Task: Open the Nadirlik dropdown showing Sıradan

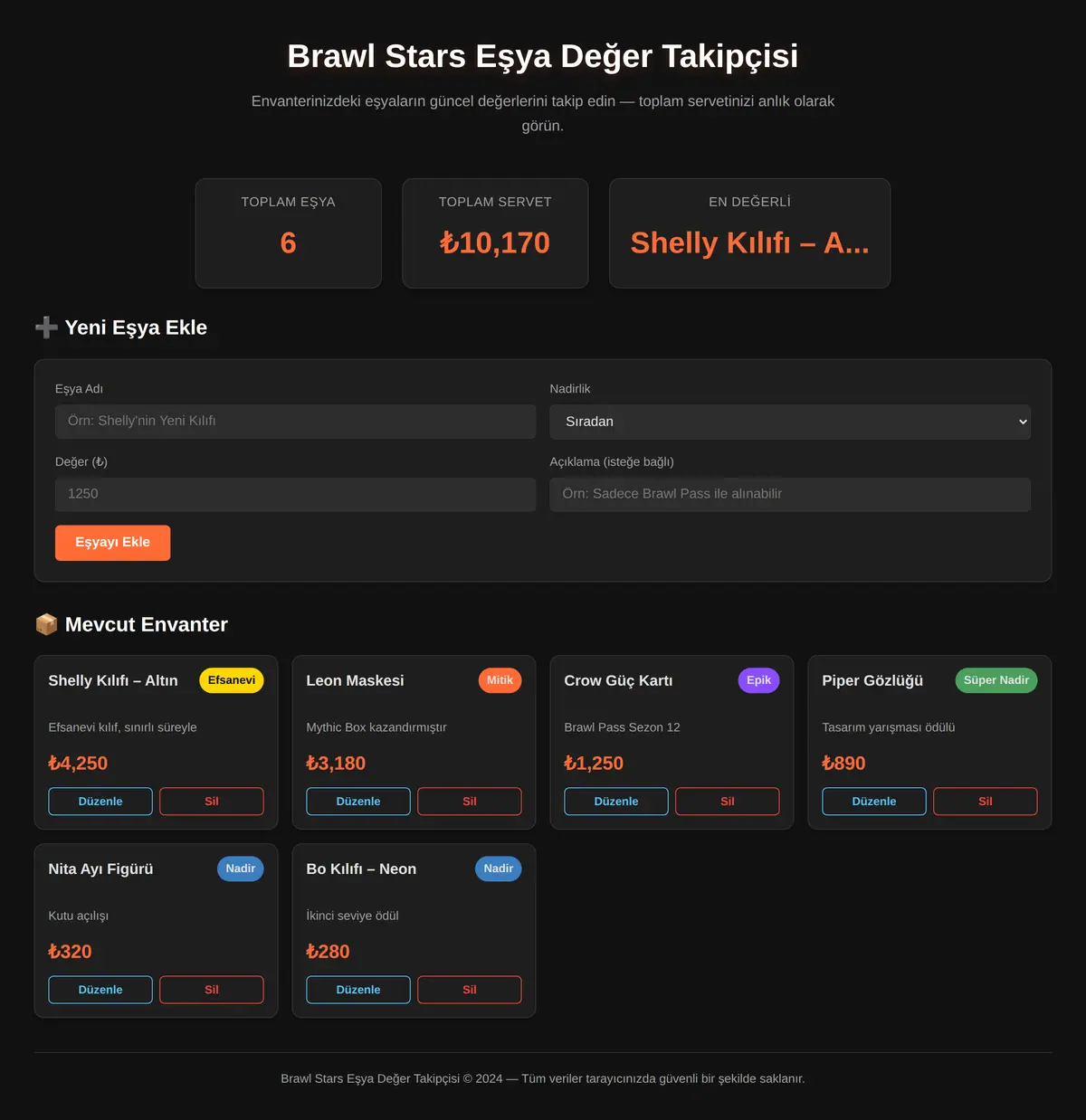Action: pos(790,422)
